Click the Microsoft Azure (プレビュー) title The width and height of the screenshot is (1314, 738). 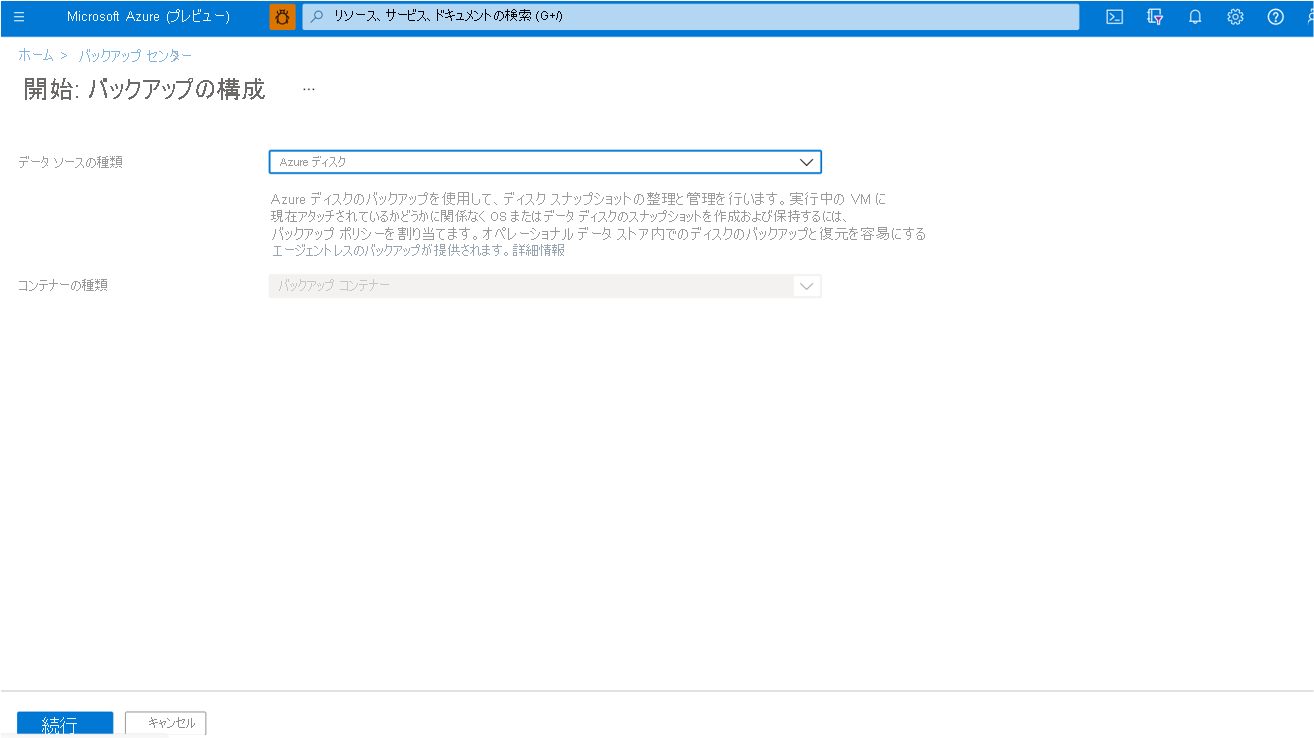point(148,17)
